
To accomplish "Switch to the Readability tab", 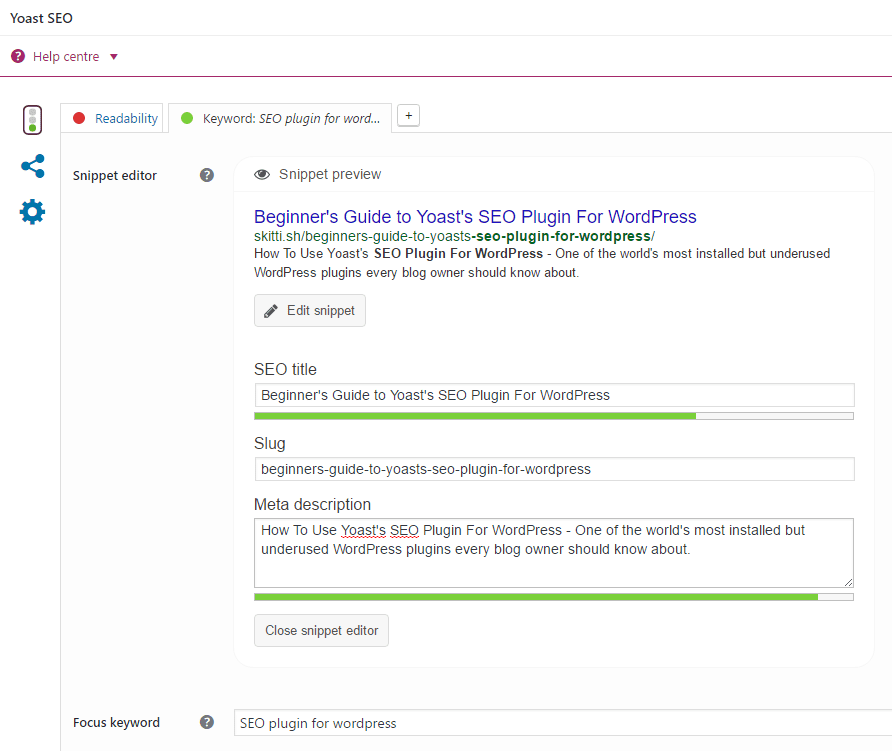I will click(x=112, y=118).
